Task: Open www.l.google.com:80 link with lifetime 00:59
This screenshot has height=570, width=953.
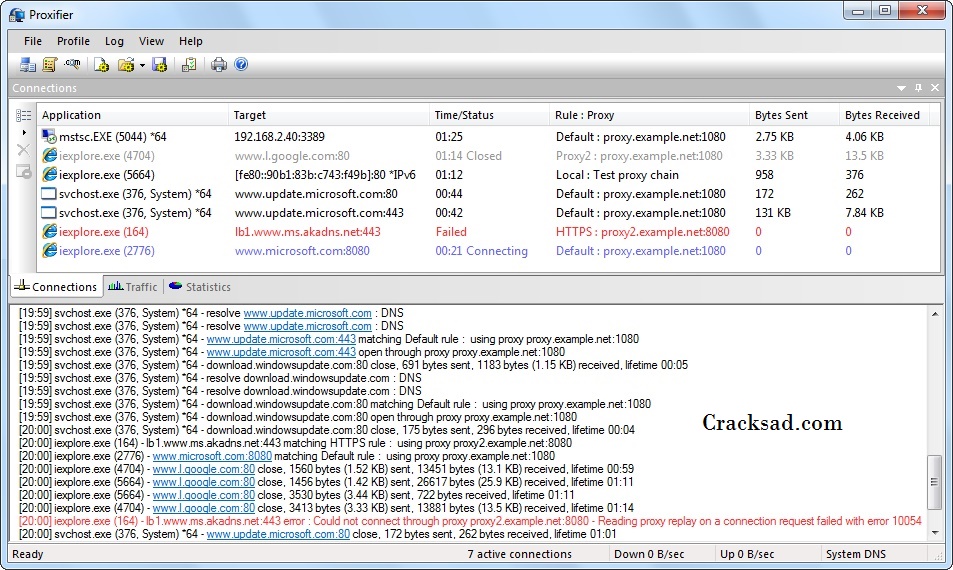Action: [204, 469]
